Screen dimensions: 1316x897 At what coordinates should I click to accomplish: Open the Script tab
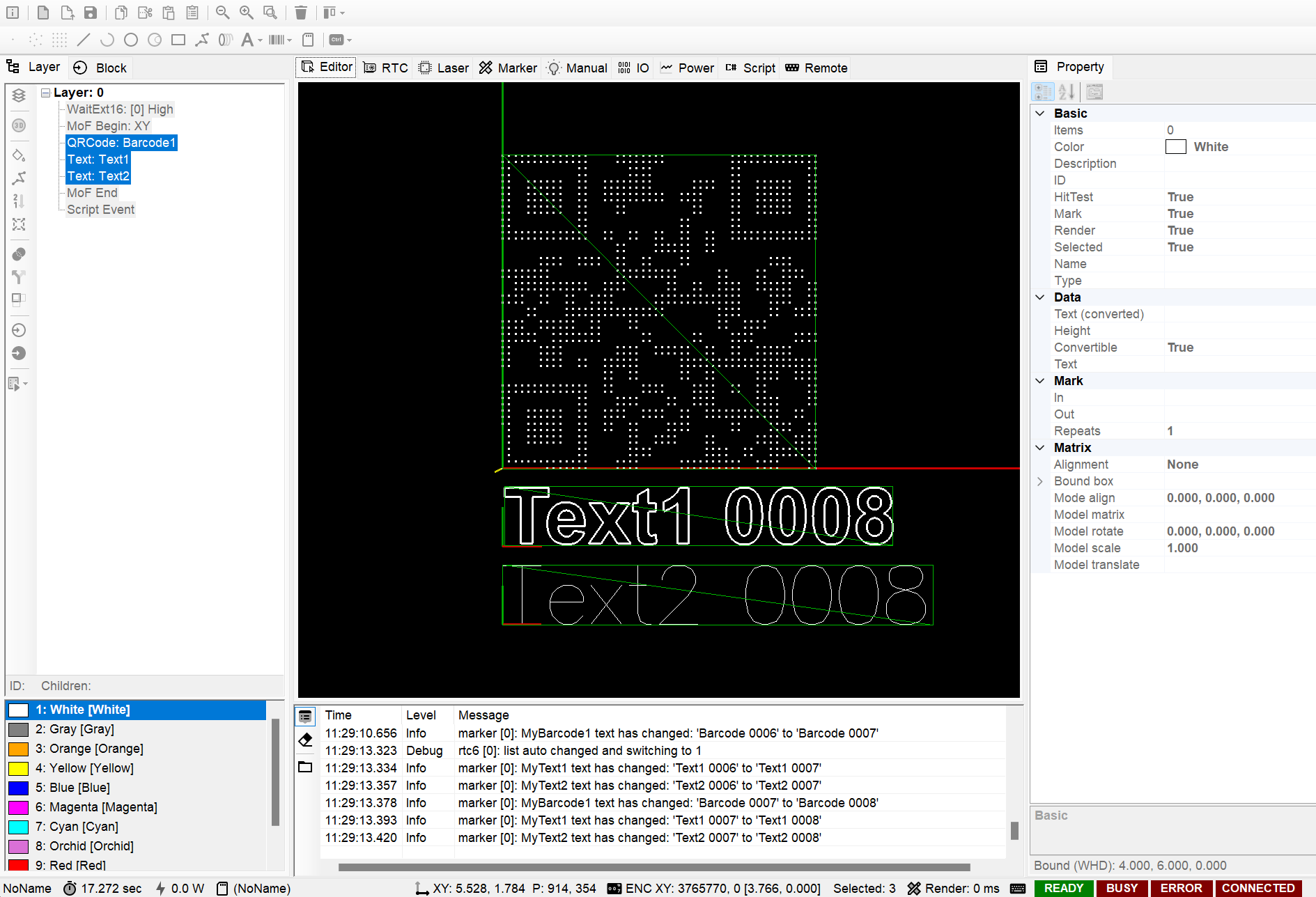750,68
